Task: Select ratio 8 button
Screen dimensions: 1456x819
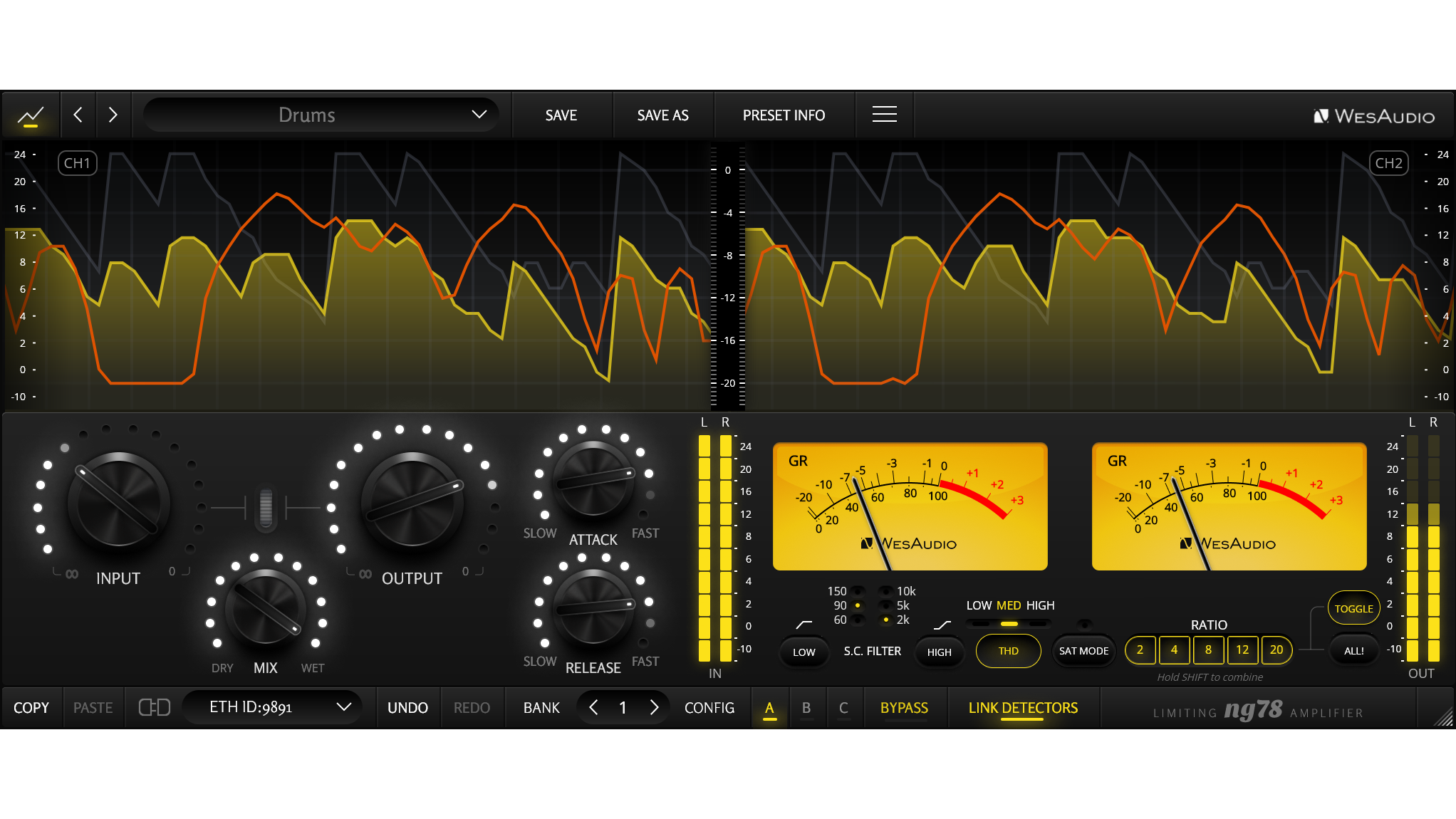Action: [x=1208, y=650]
